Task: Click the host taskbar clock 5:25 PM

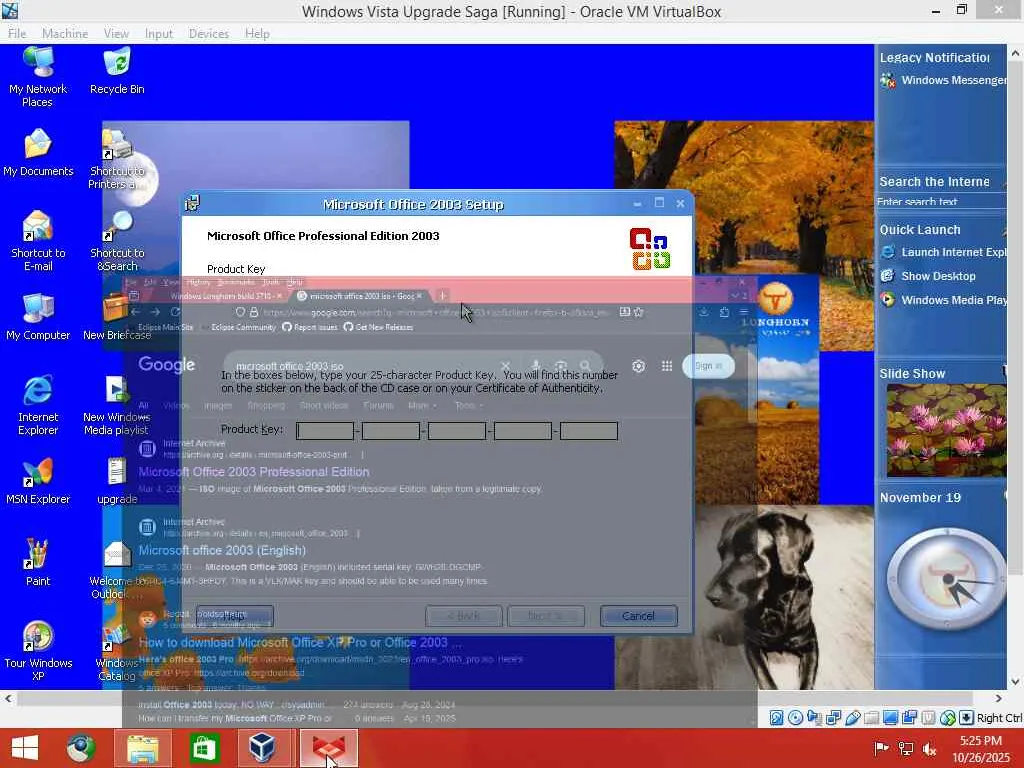Action: coord(981,741)
